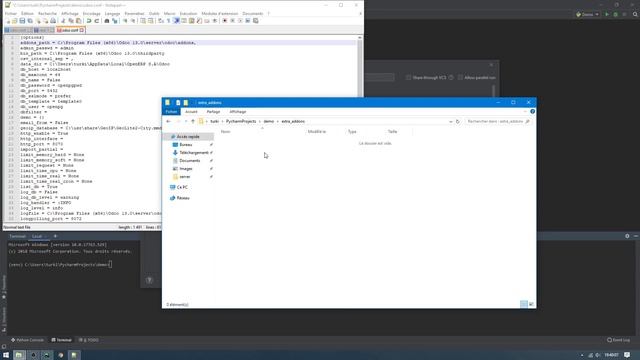The height and width of the screenshot is (360, 640).
Task: Select the Local terminal tab in PyCharm
Action: tap(37, 236)
